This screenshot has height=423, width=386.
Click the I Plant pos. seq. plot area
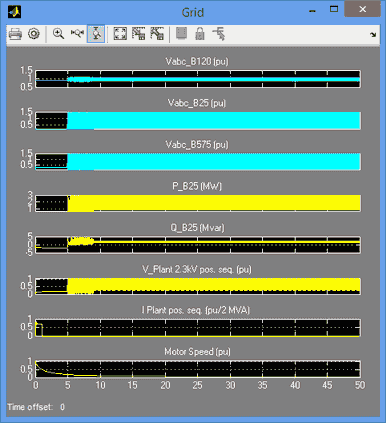pyautogui.click(x=198, y=328)
